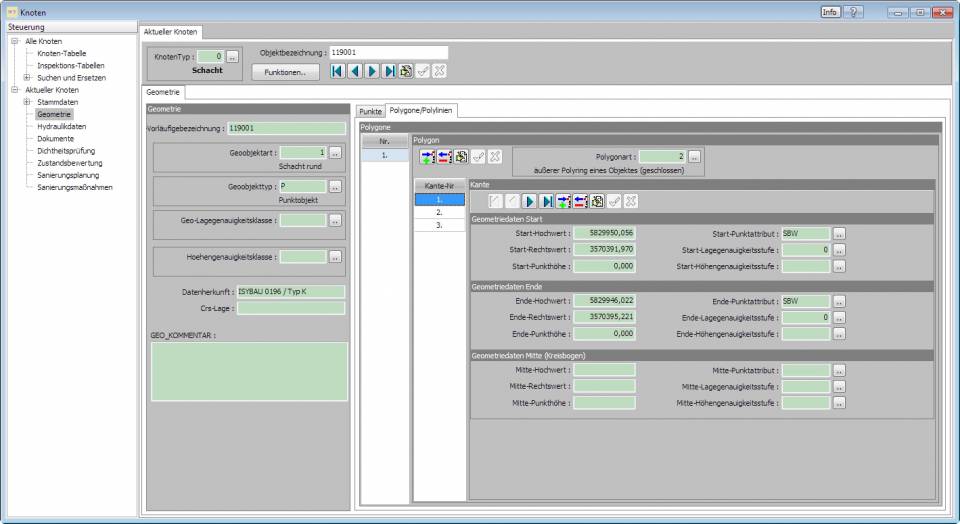Collapse the Aktueller Knoten tree node

pos(15,90)
